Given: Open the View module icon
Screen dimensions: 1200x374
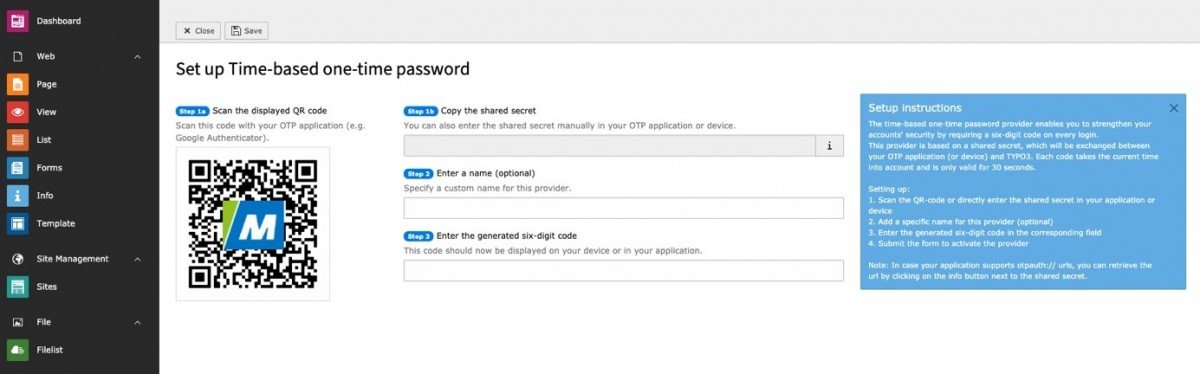Looking at the screenshot, I should 18,112.
